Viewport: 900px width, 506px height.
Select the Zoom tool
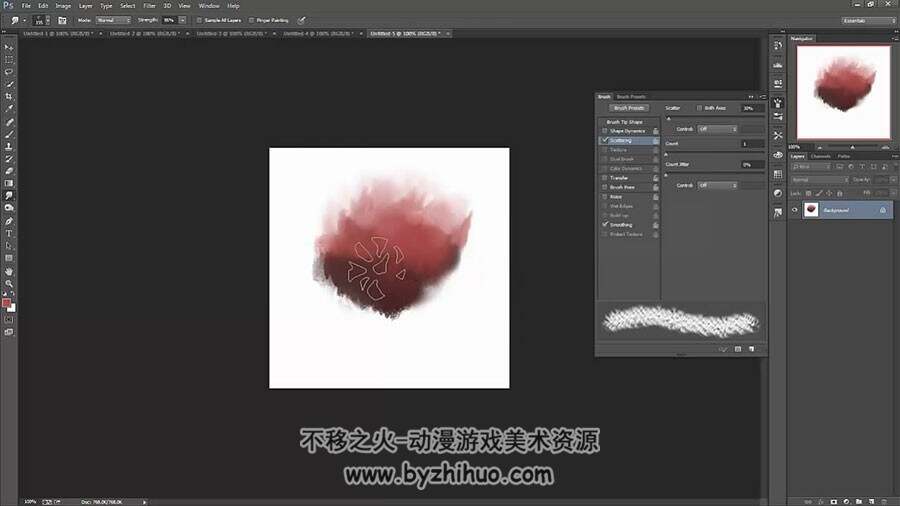coord(9,283)
